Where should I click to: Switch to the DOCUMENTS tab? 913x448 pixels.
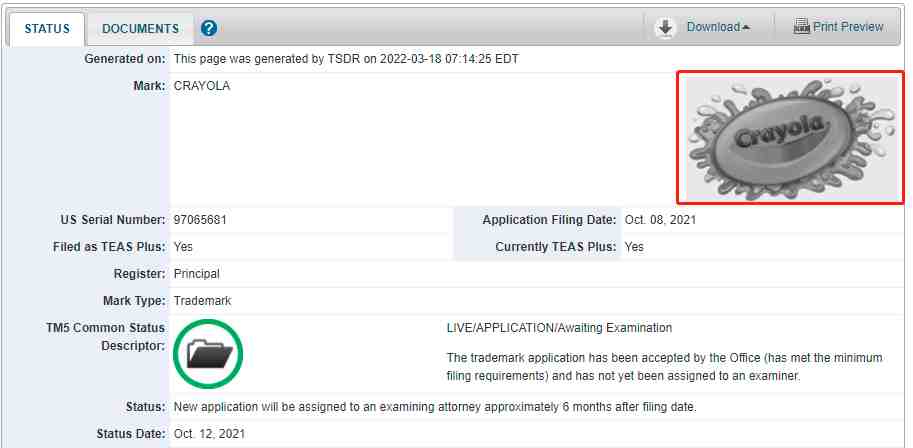(x=140, y=29)
